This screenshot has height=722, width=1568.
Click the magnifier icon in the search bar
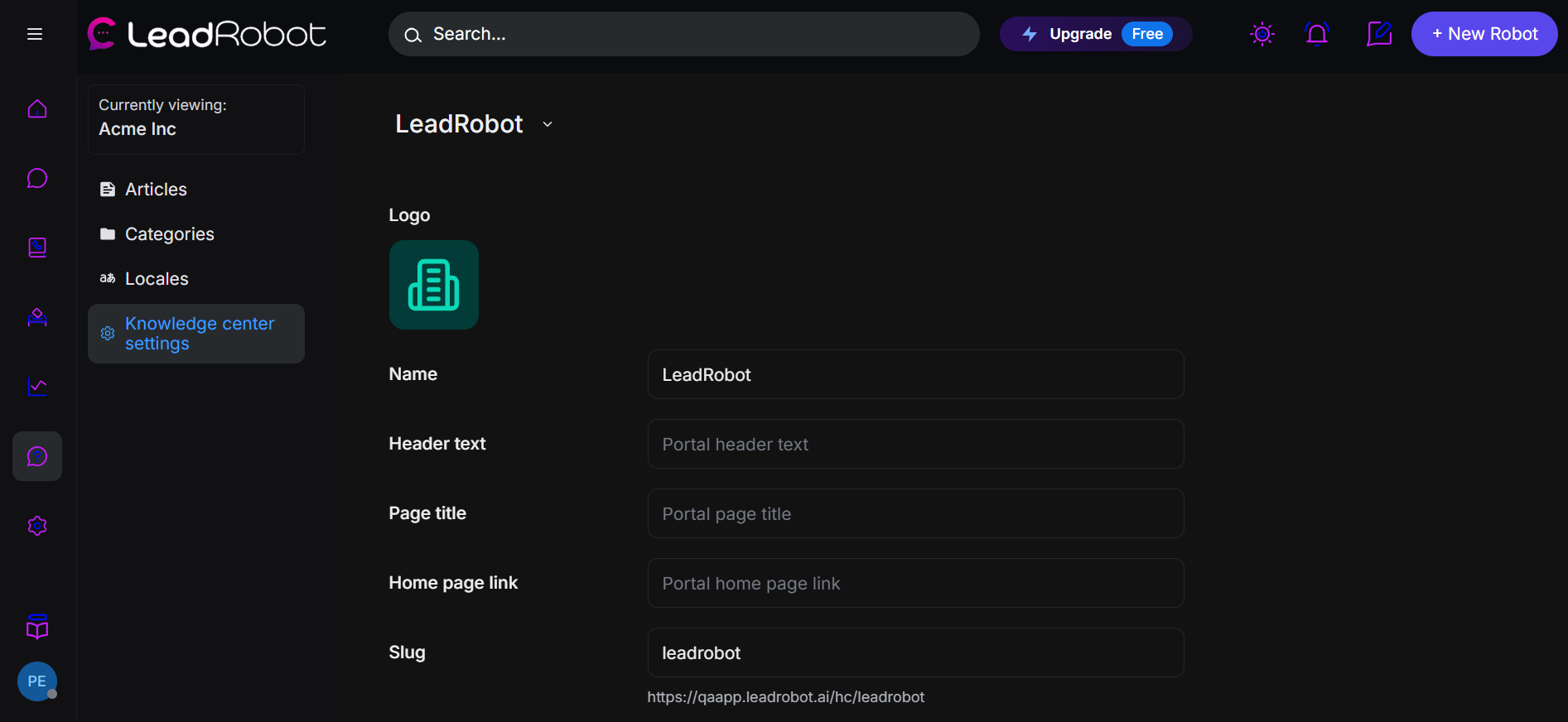pyautogui.click(x=413, y=35)
